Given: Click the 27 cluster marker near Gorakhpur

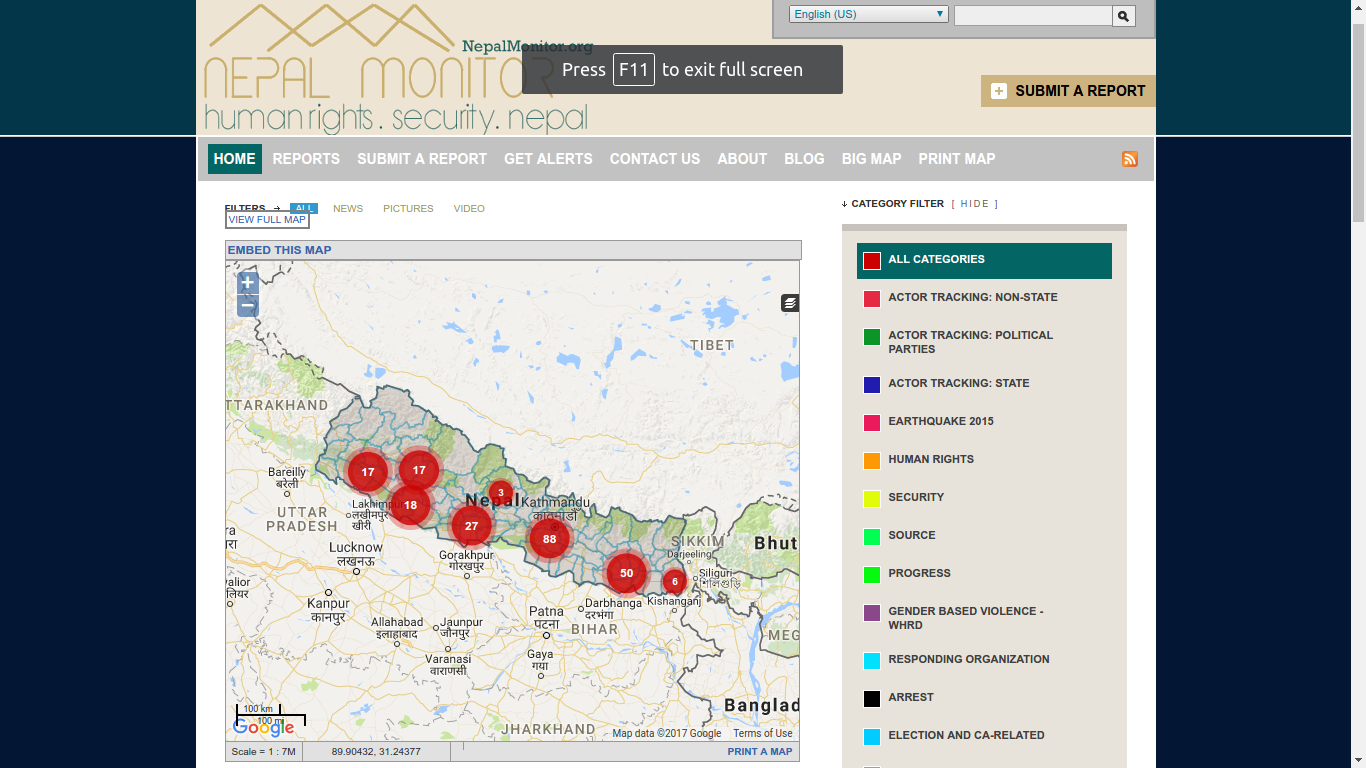Looking at the screenshot, I should pyautogui.click(x=471, y=526).
